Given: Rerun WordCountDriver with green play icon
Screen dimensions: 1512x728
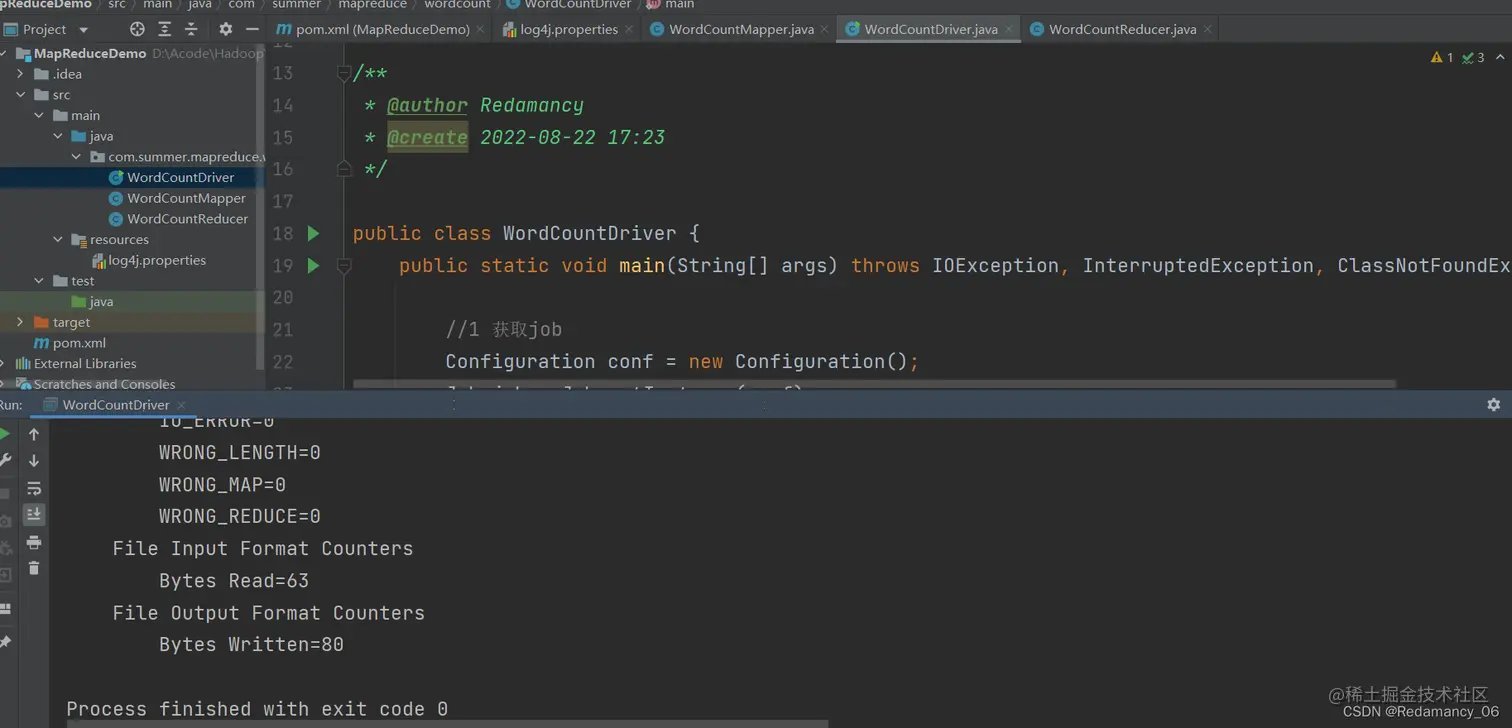Looking at the screenshot, I should pyautogui.click(x=5, y=434).
